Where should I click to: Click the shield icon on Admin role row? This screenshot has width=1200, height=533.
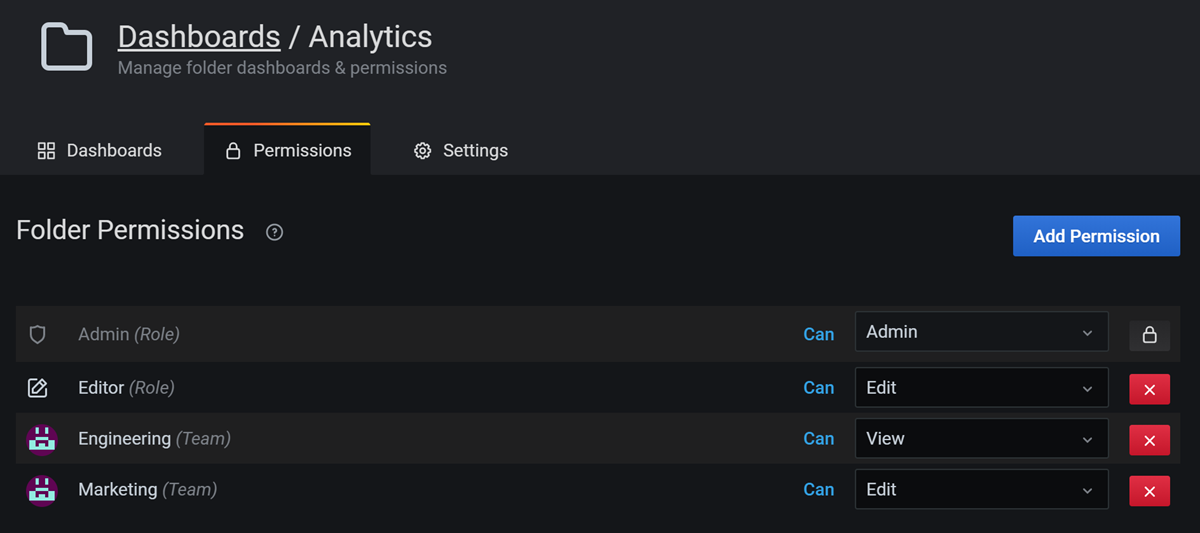(x=38, y=335)
